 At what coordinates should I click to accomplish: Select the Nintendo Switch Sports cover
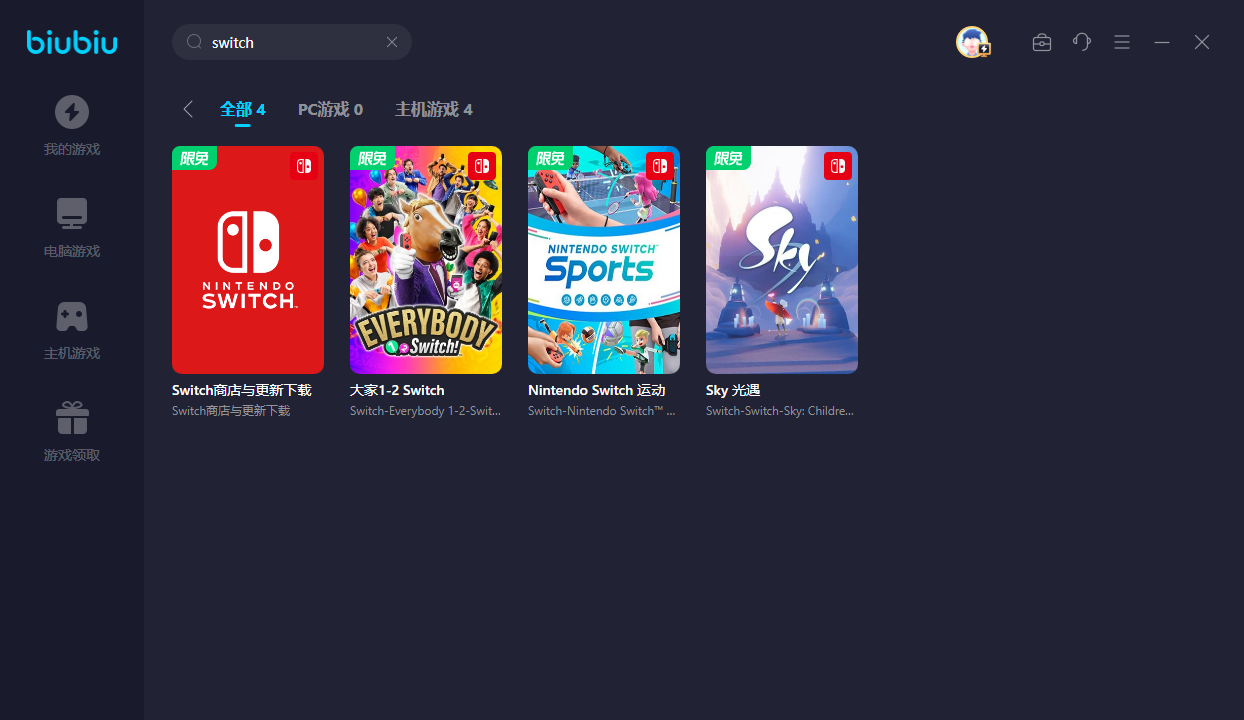click(604, 260)
